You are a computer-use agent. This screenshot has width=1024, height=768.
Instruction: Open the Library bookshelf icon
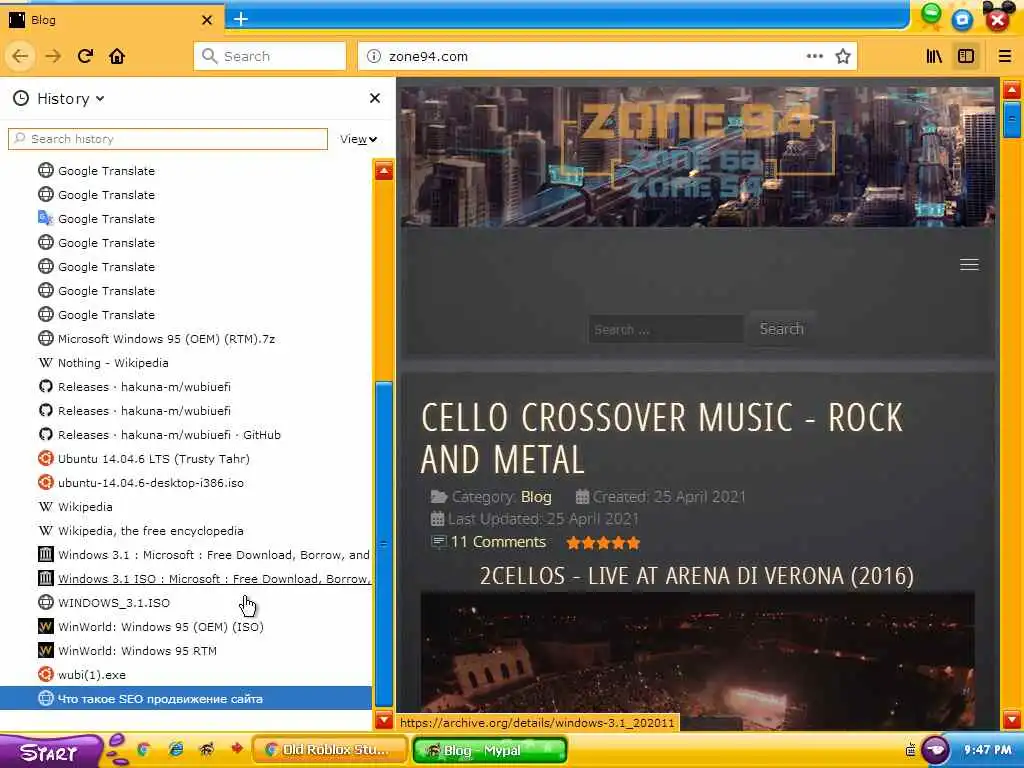(934, 56)
